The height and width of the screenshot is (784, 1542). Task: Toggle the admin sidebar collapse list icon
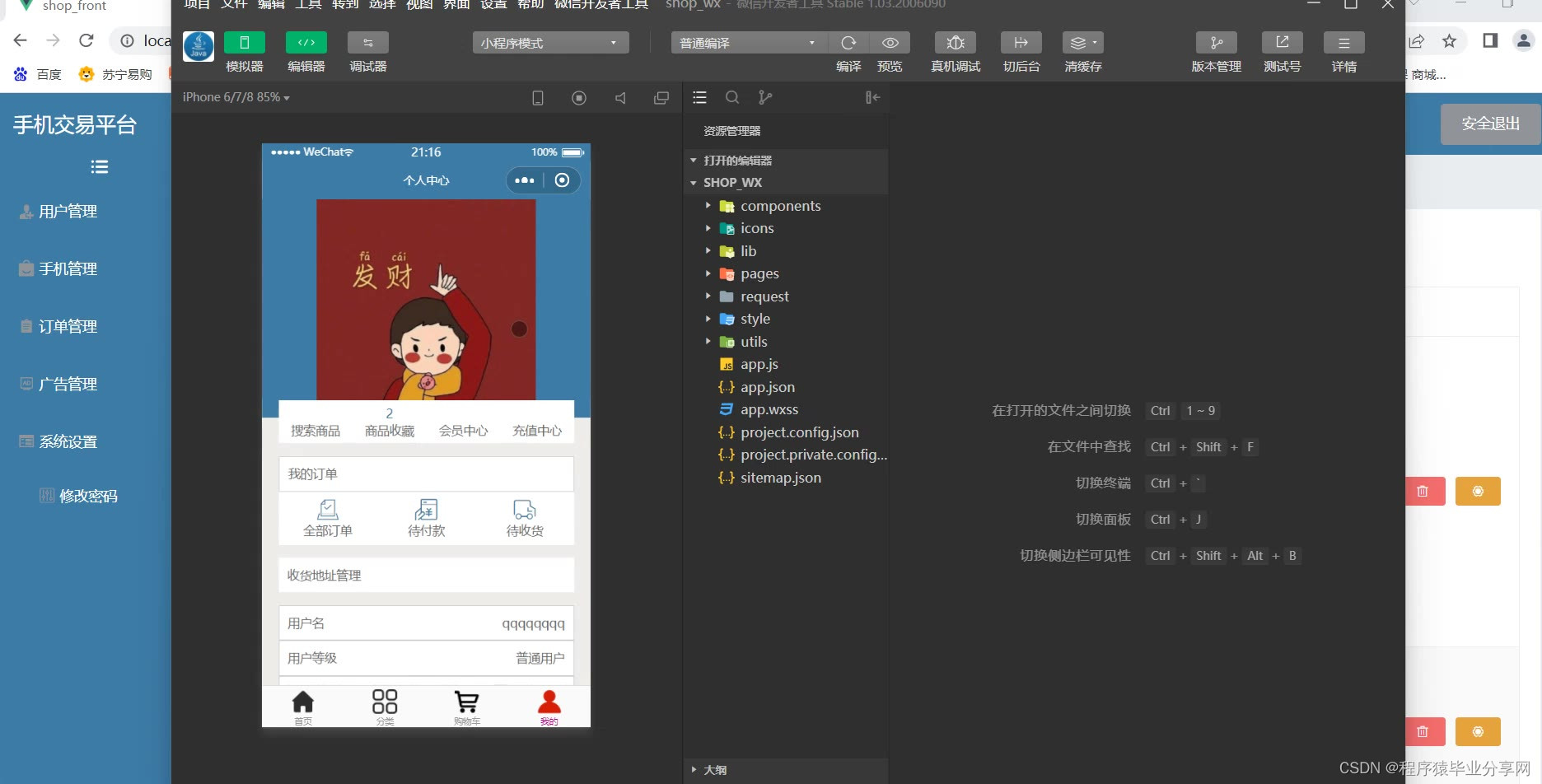pyautogui.click(x=100, y=167)
